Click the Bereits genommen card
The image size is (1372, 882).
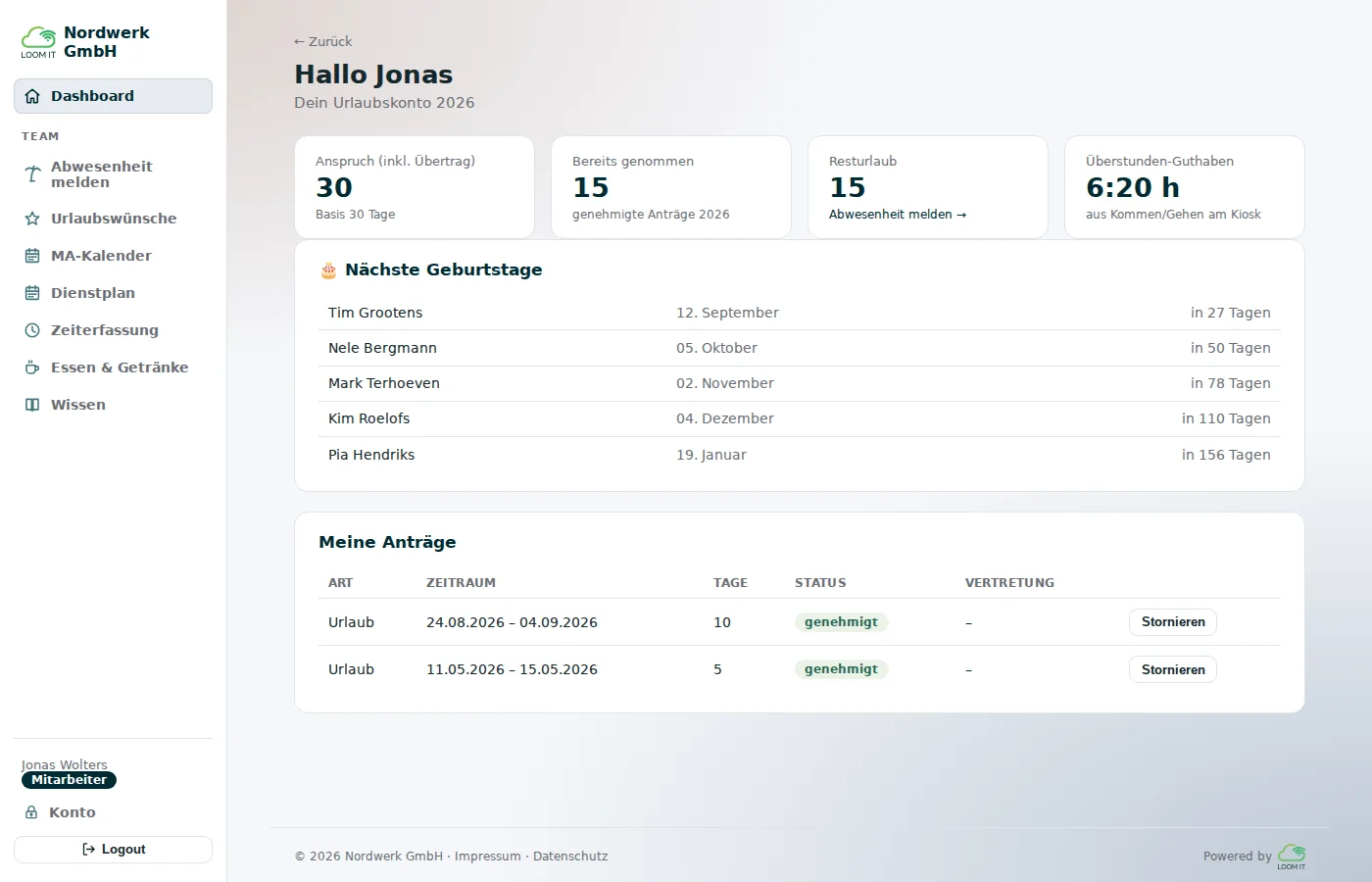tap(671, 186)
